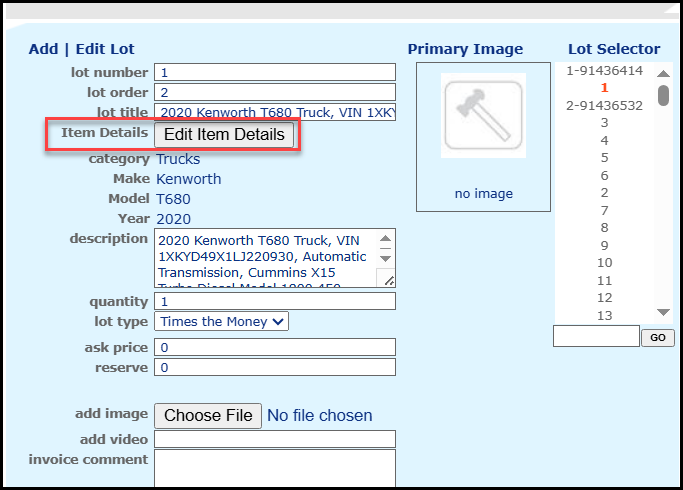This screenshot has width=683, height=490.
Task: Click the Year value 2020
Action: point(173,219)
